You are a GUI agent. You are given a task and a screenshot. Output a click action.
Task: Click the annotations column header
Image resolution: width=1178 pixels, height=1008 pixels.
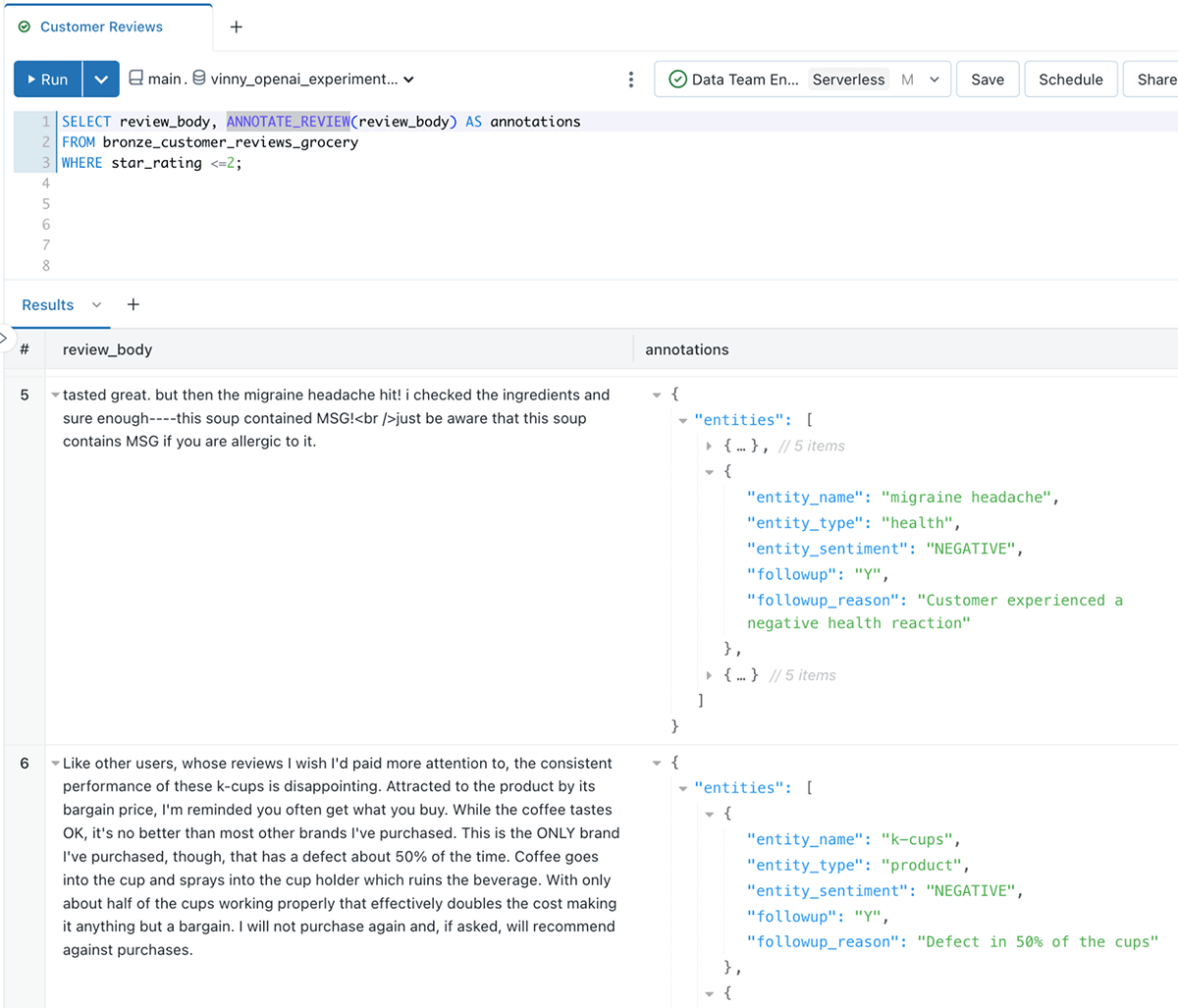coord(687,349)
